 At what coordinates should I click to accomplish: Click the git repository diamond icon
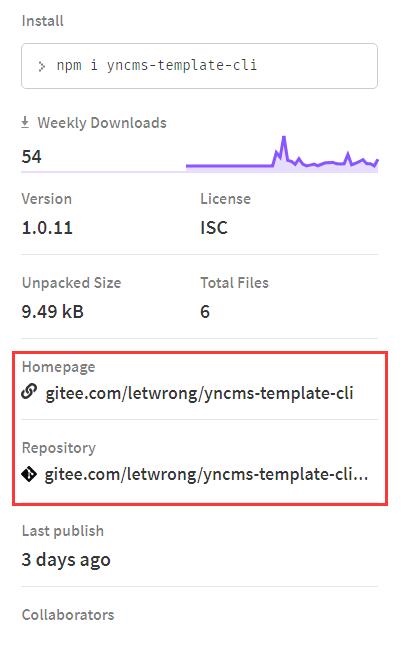[29, 474]
